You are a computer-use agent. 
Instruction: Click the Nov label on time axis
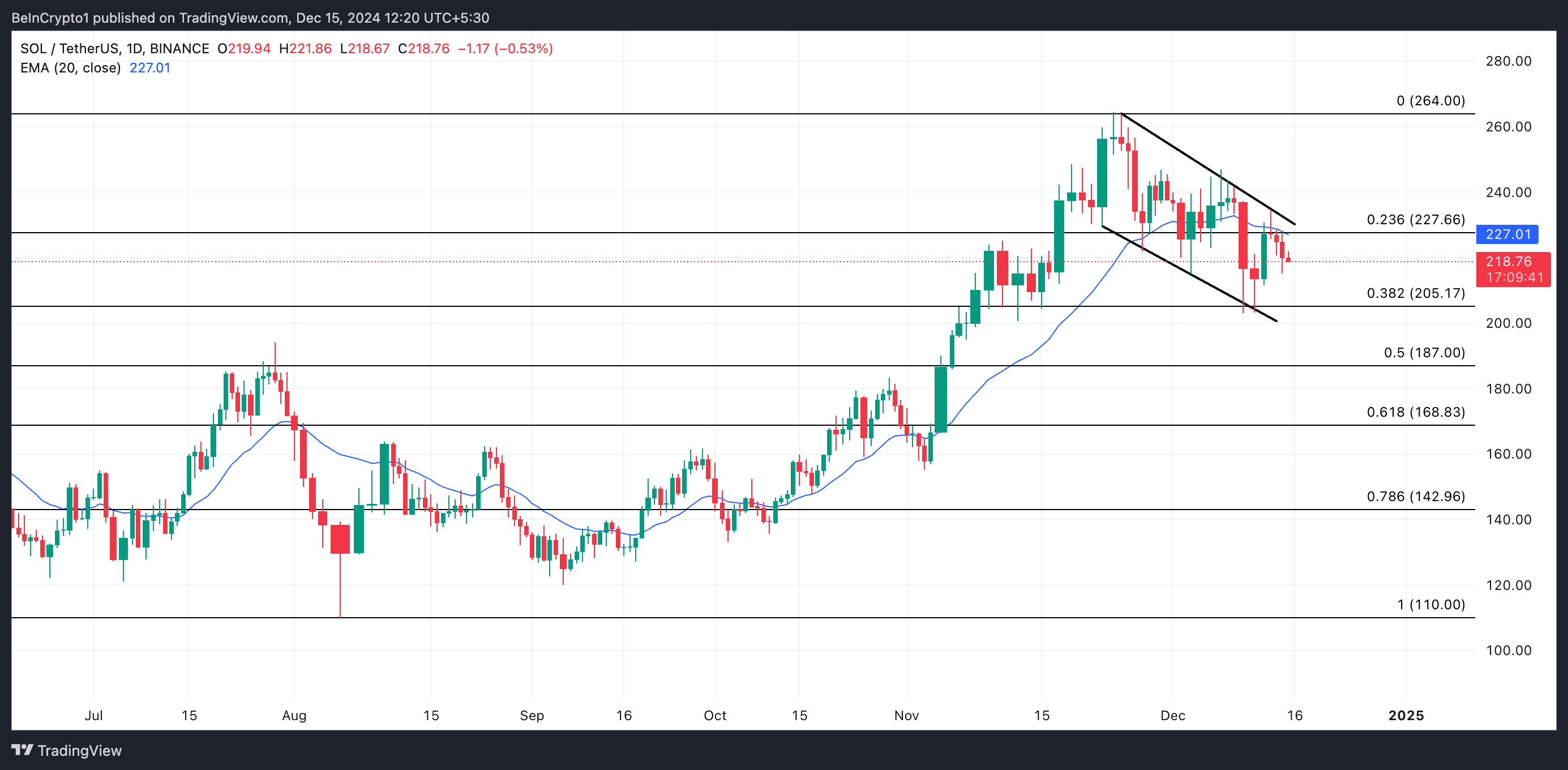906,716
